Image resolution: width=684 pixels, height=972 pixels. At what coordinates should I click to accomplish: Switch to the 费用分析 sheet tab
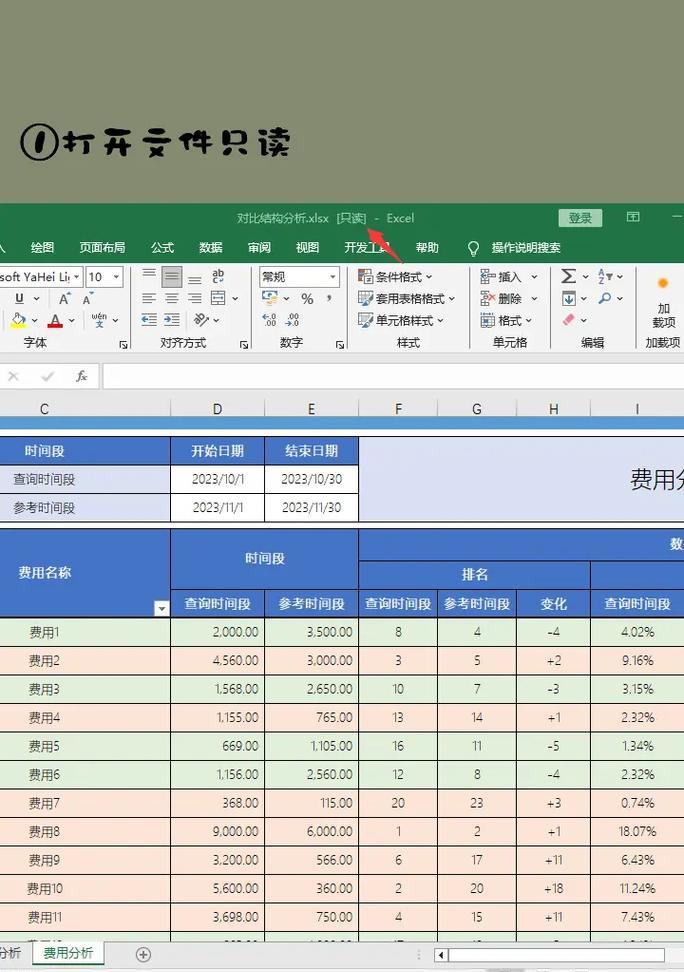click(x=68, y=954)
